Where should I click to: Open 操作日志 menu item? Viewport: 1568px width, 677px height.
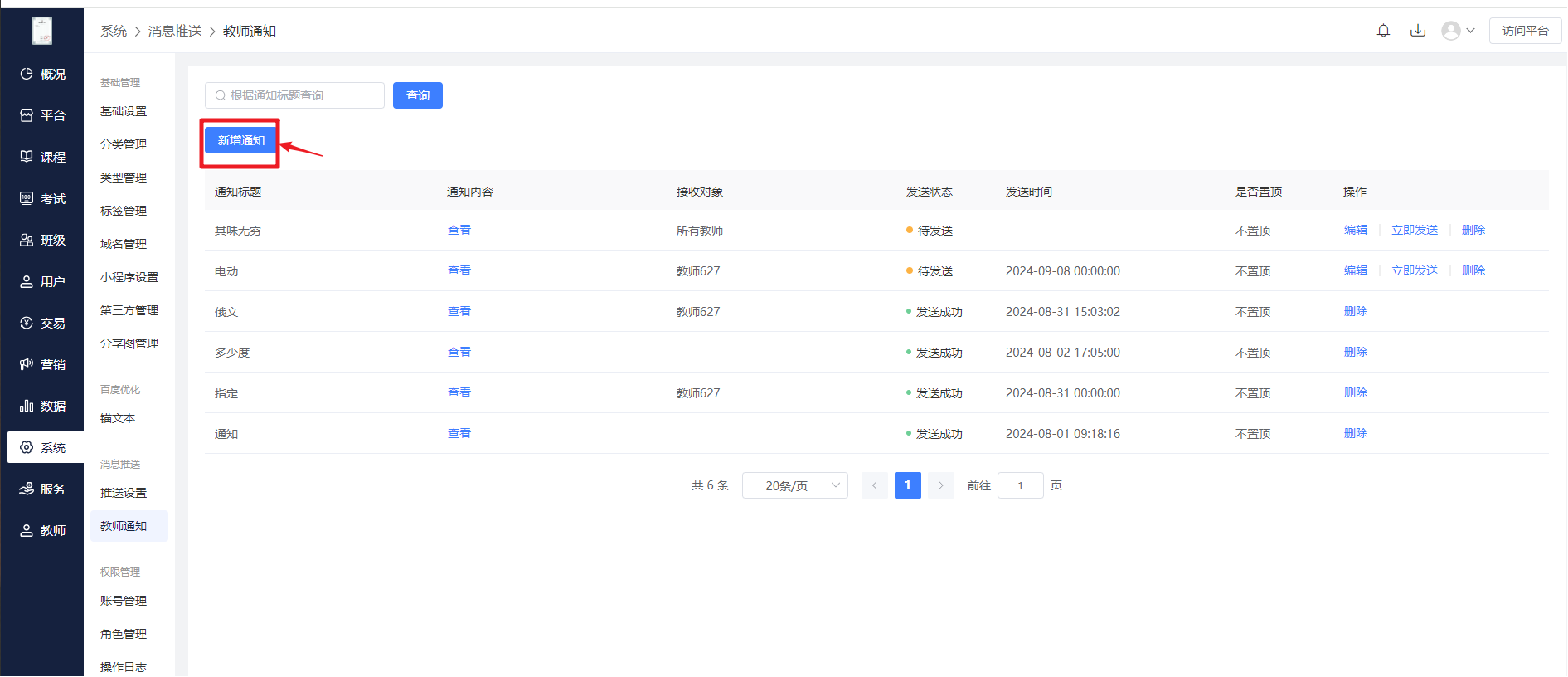pyautogui.click(x=124, y=667)
